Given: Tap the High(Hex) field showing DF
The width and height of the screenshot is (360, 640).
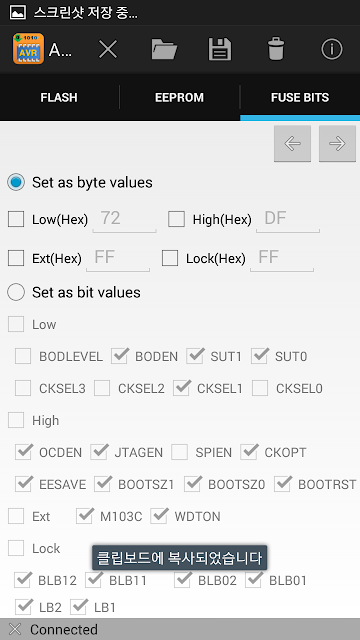Looking at the screenshot, I should tap(288, 220).
